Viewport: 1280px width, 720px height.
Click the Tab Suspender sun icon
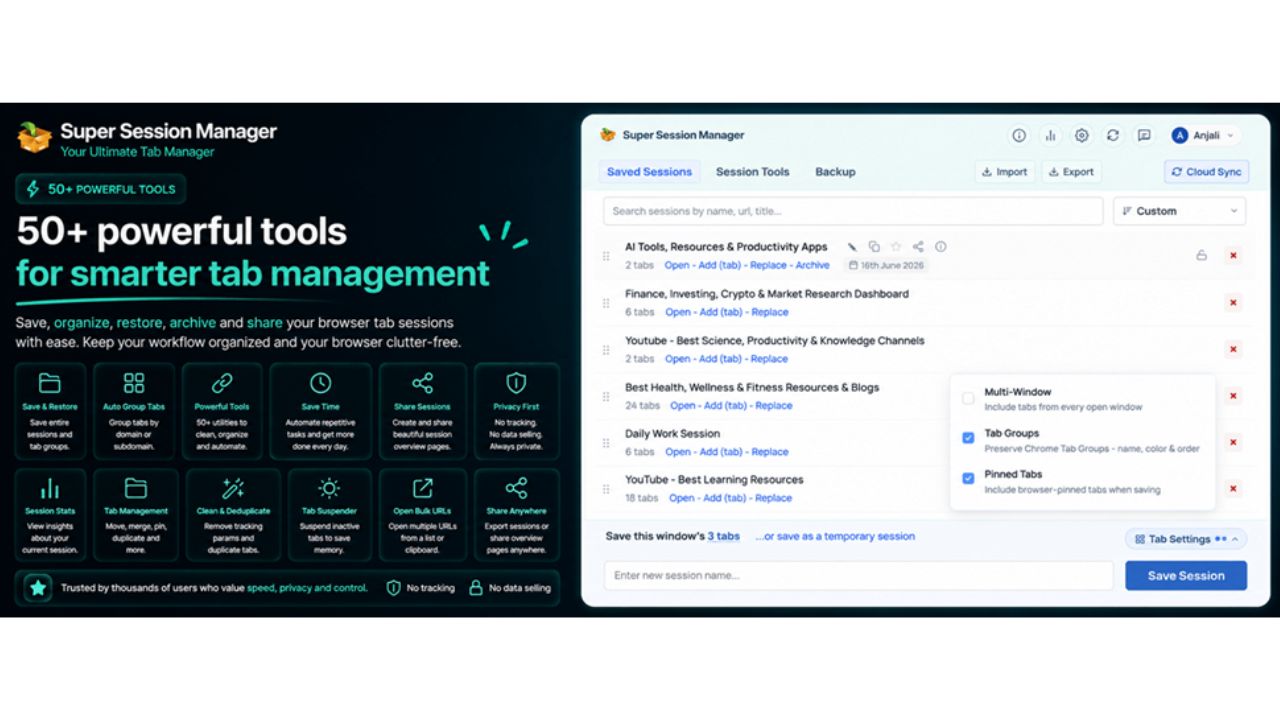tap(328, 488)
